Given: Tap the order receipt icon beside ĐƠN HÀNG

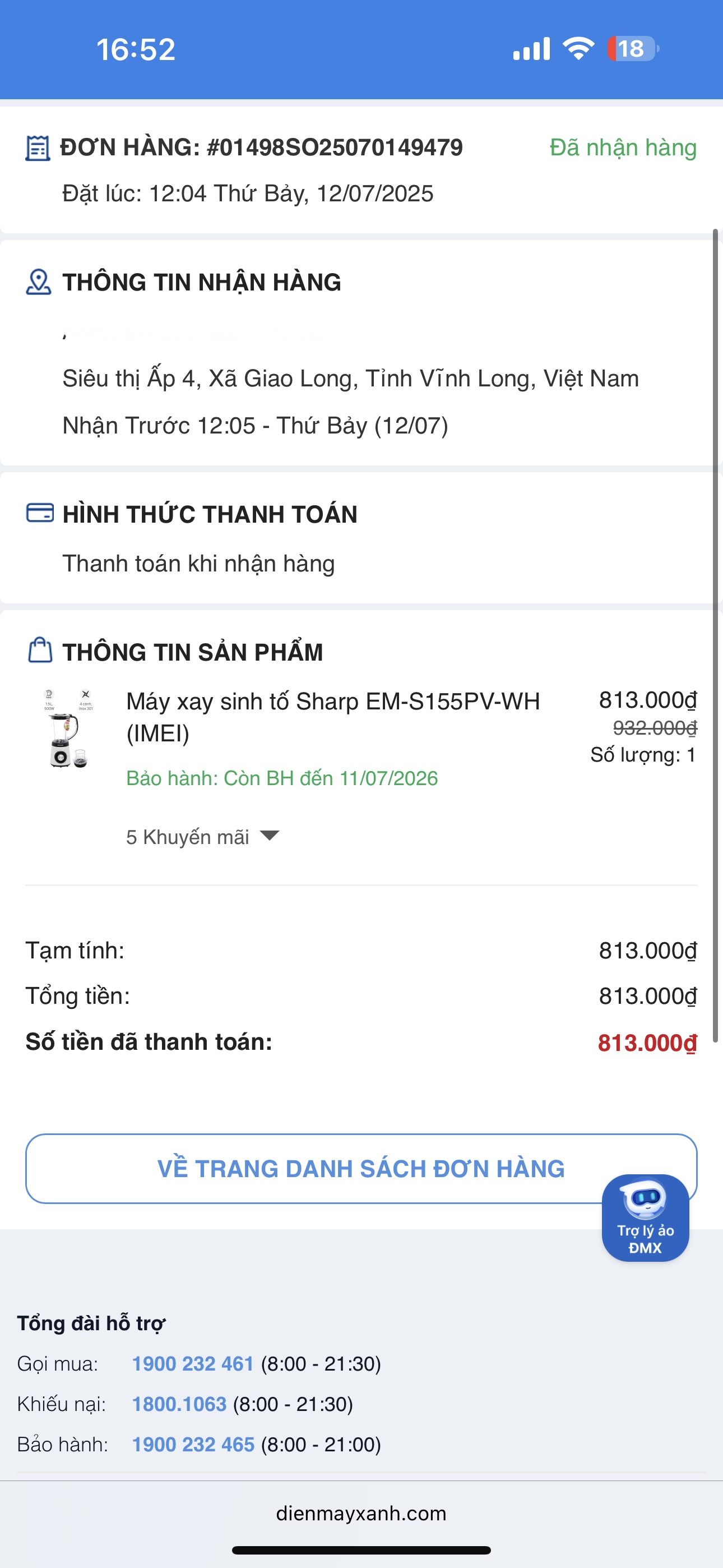Looking at the screenshot, I should click(x=37, y=148).
